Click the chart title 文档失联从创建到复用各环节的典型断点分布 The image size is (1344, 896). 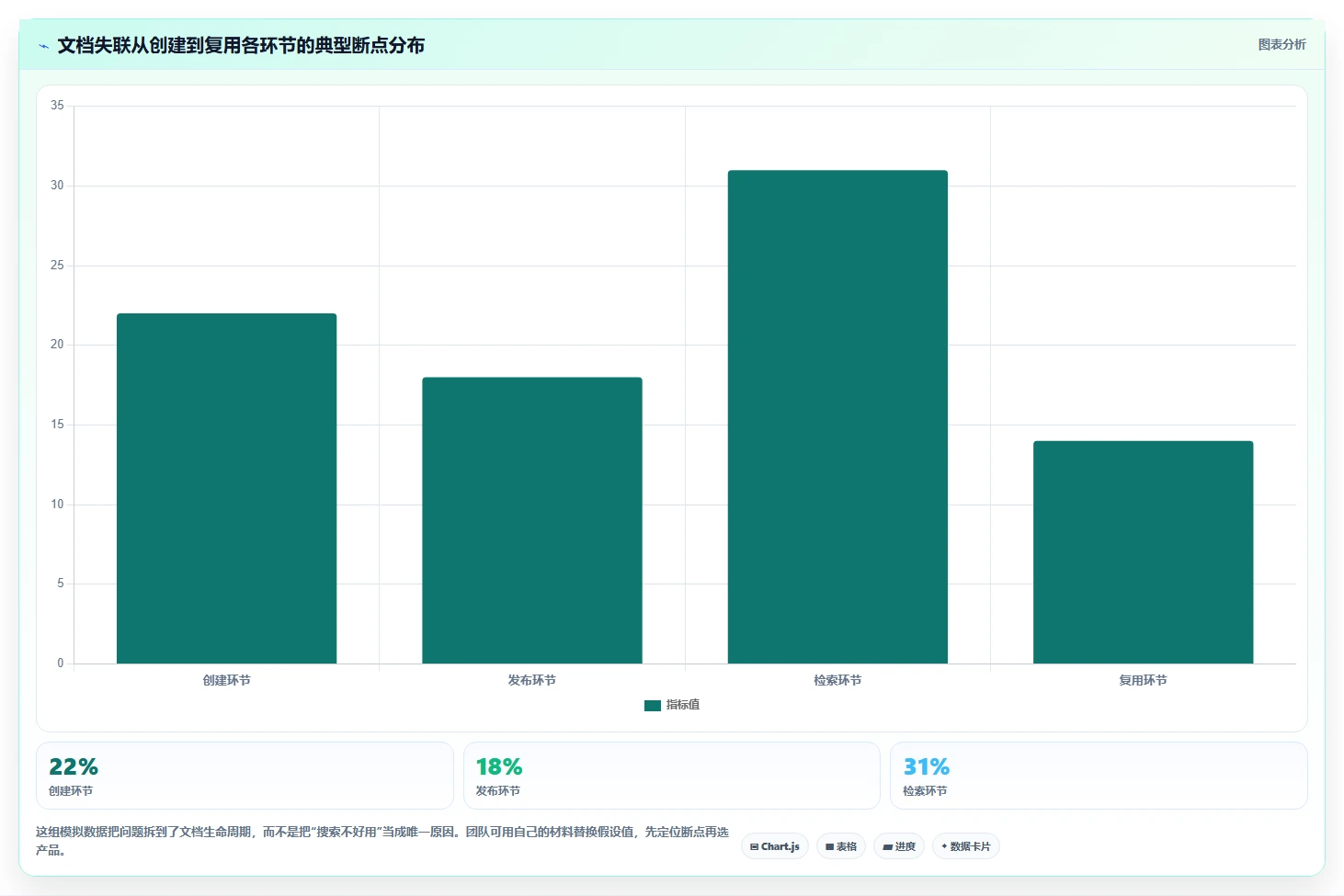(241, 45)
